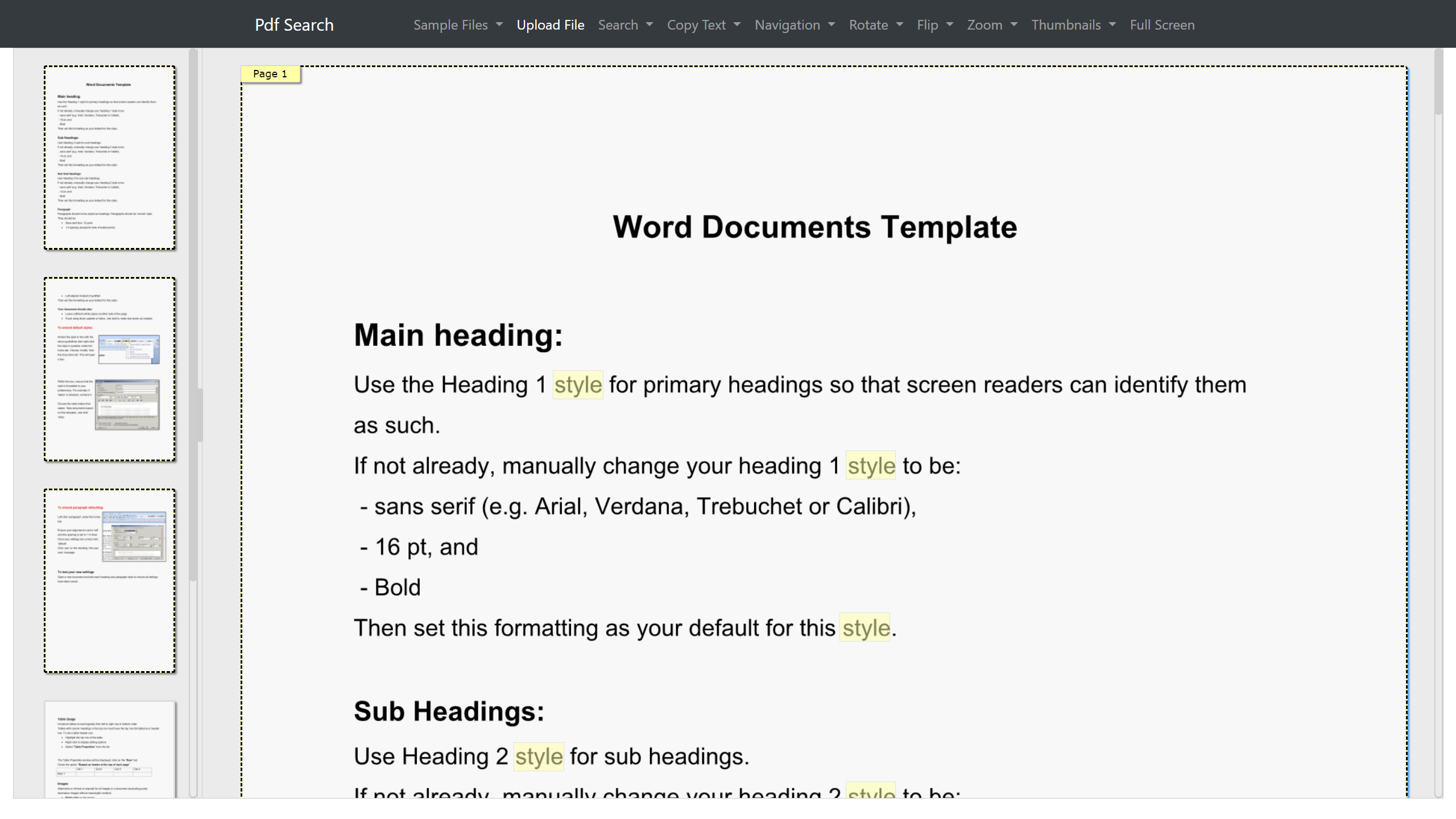1456x819 pixels.
Task: Click the '- Bold' line
Action: click(x=390, y=588)
